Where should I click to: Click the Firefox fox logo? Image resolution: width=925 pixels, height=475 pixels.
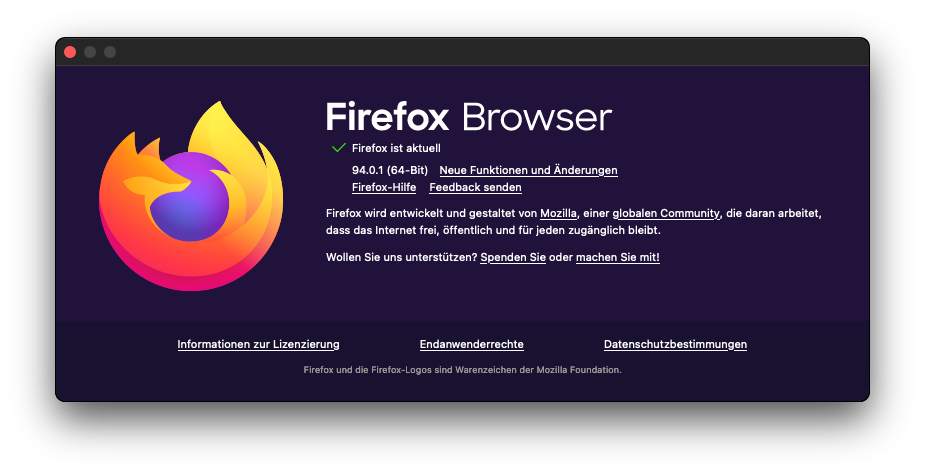click(x=191, y=196)
